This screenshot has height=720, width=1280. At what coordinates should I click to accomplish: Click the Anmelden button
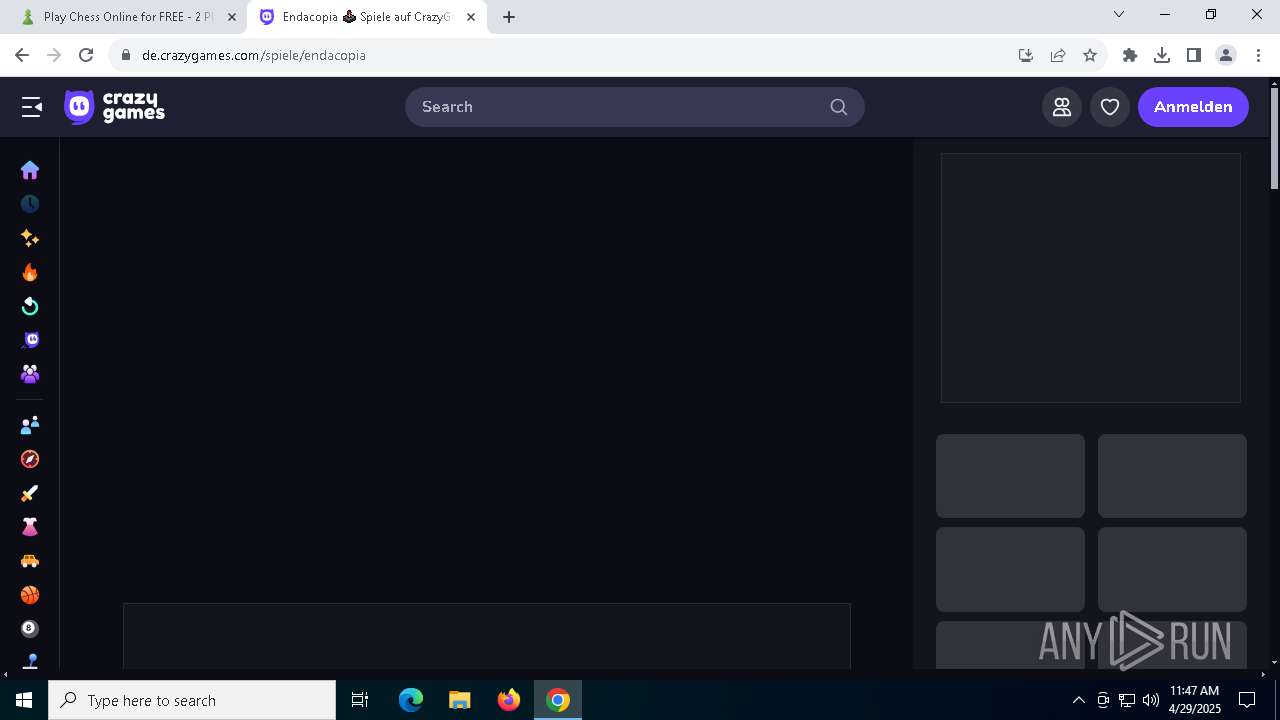(x=1193, y=107)
